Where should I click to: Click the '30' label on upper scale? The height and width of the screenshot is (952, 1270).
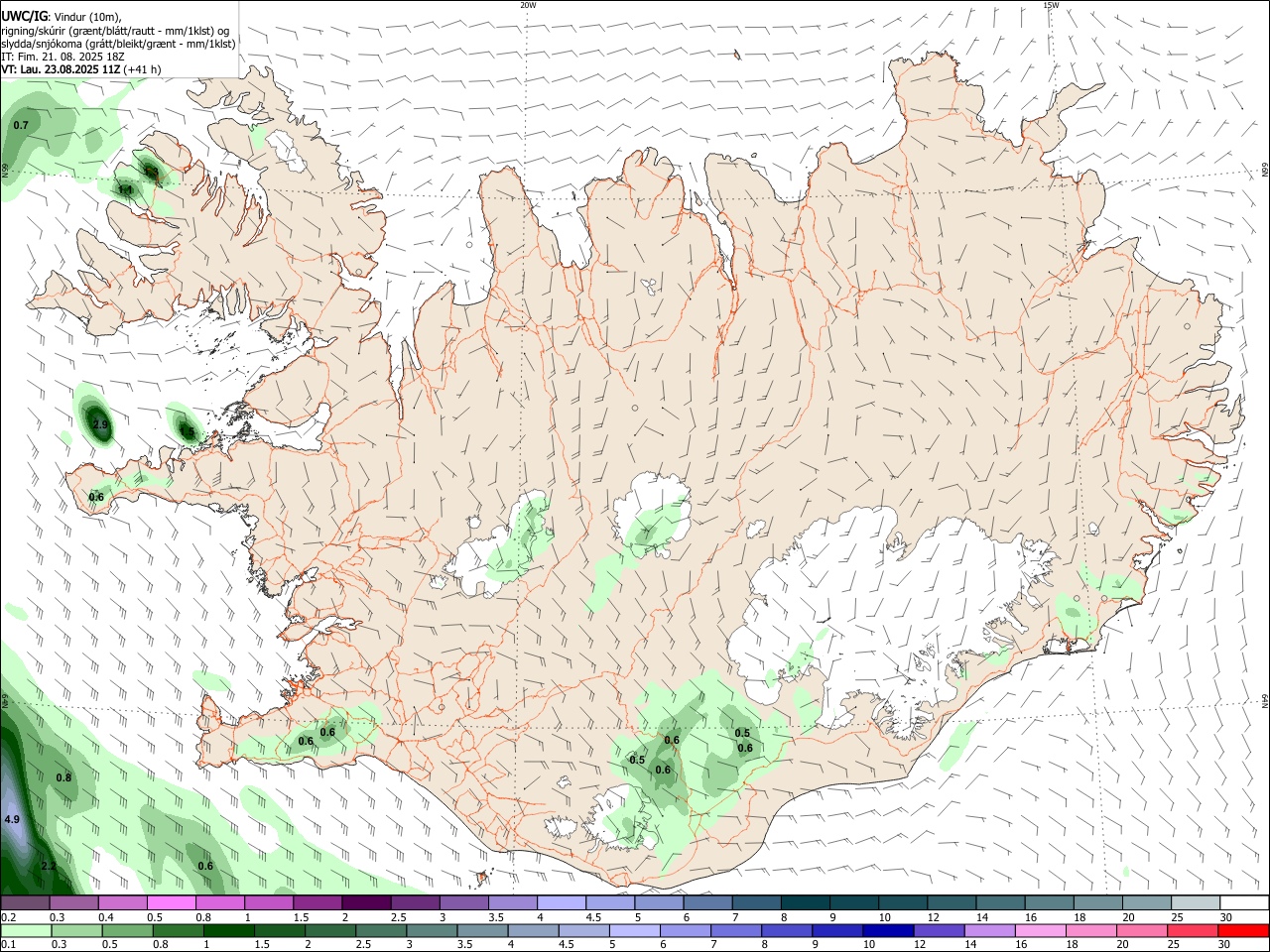[x=1225, y=917]
